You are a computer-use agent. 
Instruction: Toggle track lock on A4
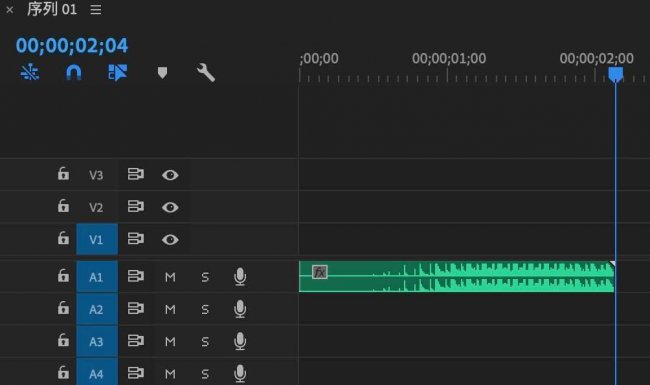[63, 372]
